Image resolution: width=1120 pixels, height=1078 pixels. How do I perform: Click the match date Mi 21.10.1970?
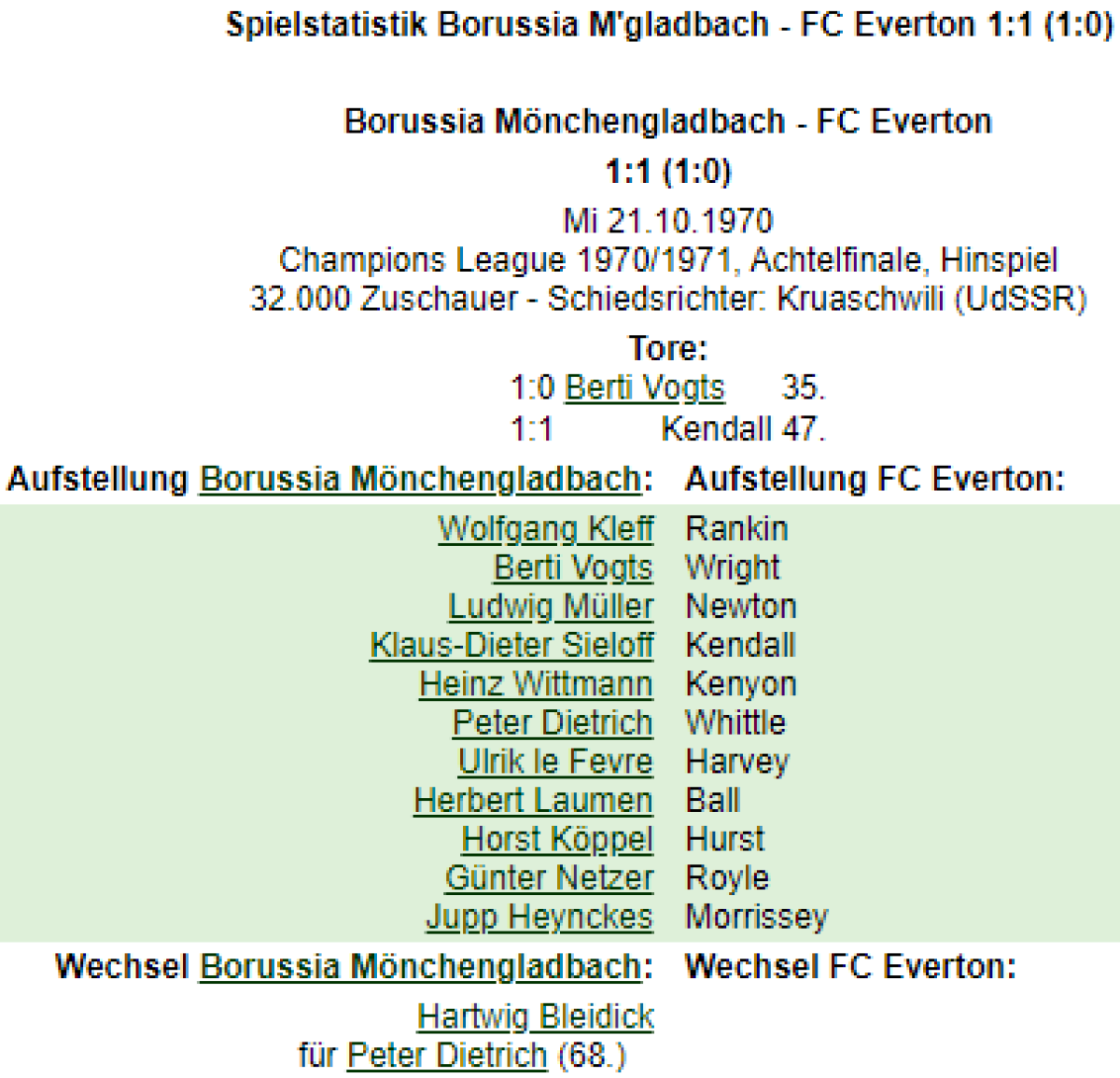[x=668, y=221]
